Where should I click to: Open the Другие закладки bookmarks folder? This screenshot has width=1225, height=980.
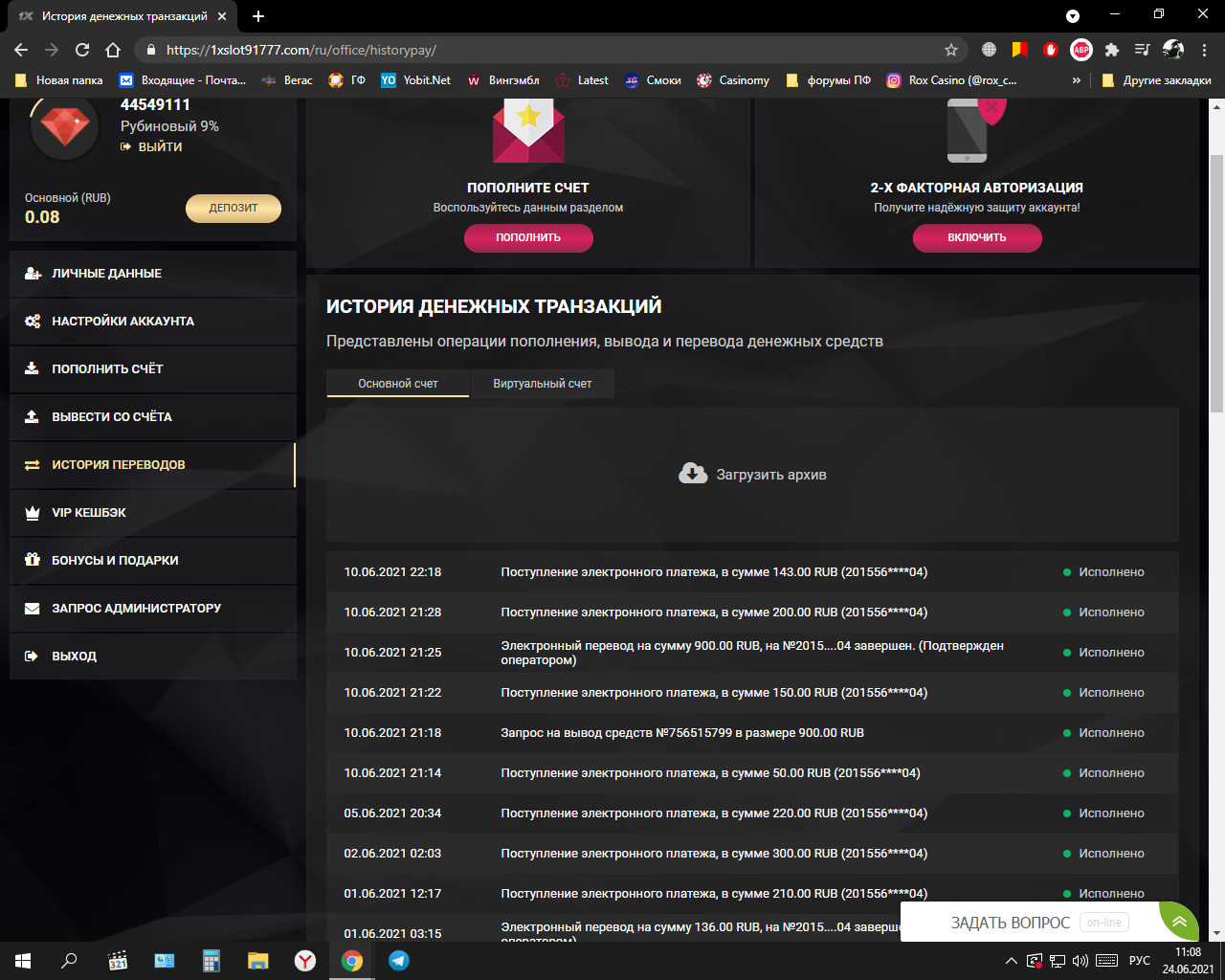tap(1156, 80)
